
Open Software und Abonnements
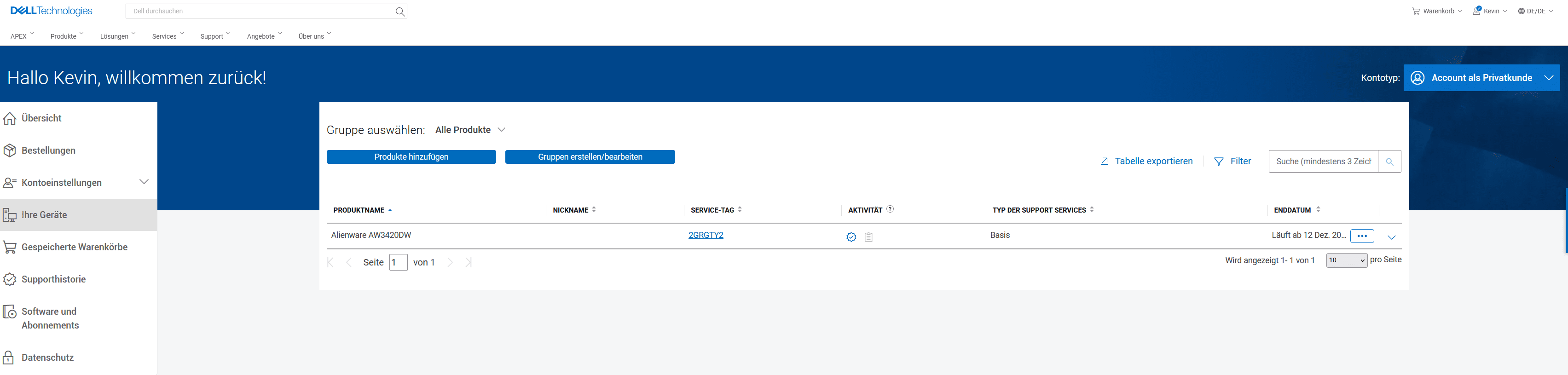coord(50,318)
